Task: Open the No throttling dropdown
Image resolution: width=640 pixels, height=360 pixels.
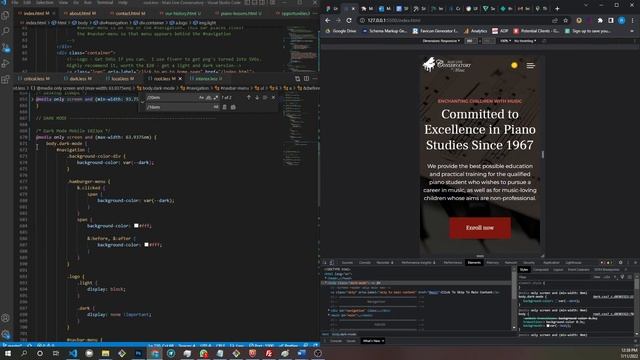Action: (525, 41)
